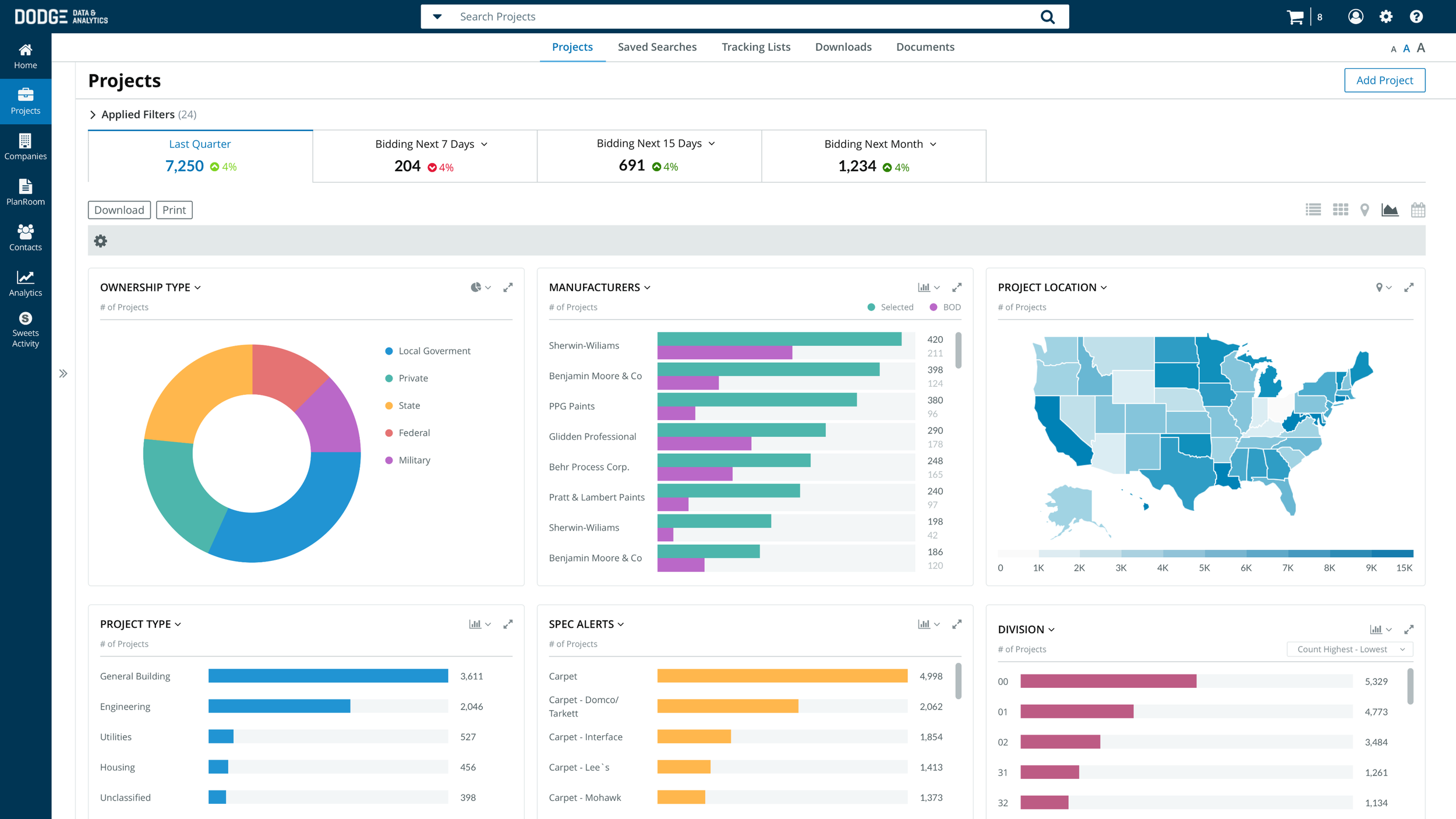Image resolution: width=1456 pixels, height=819 pixels.
Task: Click the Download button above the charts
Action: point(119,210)
